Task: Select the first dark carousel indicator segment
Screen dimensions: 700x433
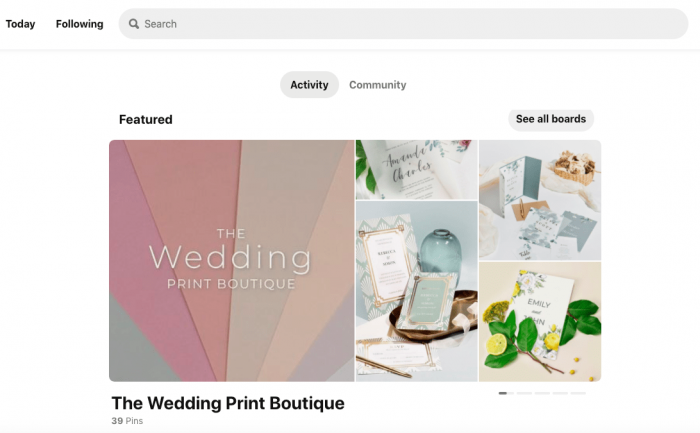Action: [503, 393]
